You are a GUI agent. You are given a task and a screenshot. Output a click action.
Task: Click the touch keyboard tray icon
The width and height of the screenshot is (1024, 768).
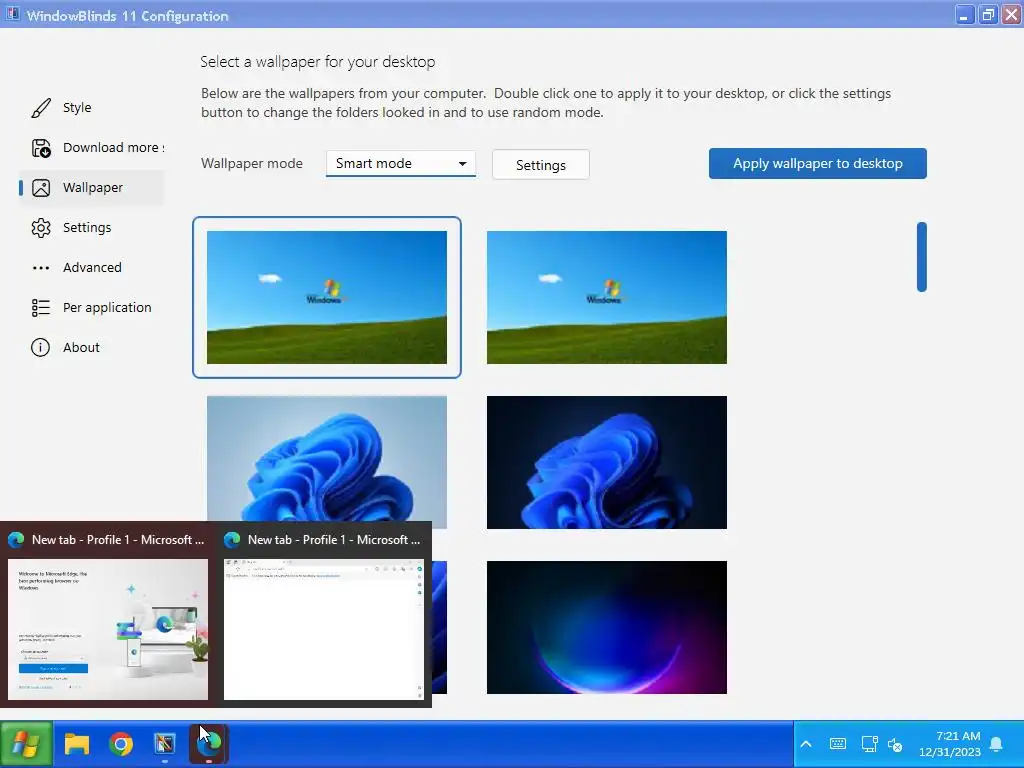coord(837,744)
